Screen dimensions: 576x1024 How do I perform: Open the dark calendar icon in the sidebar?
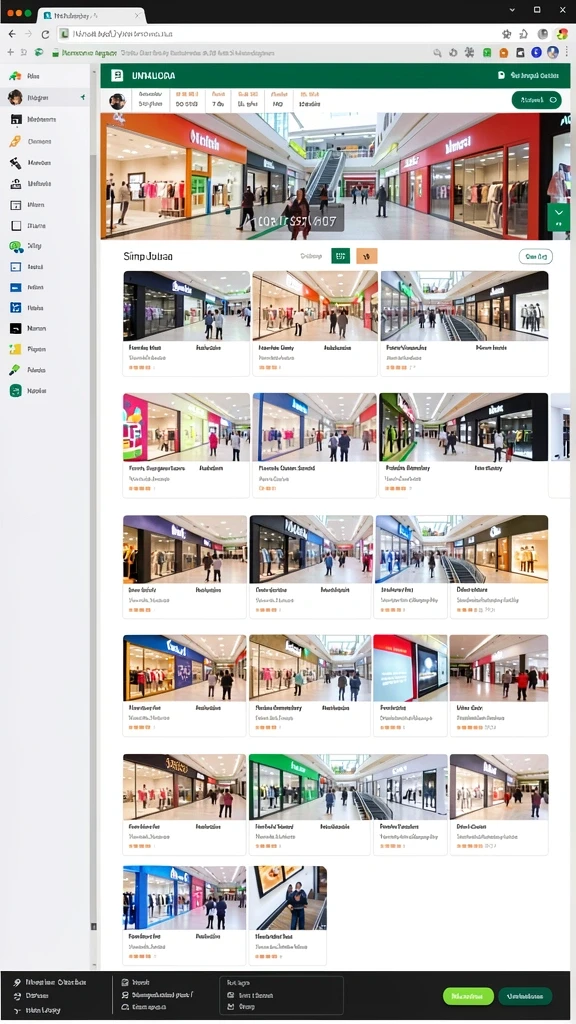[x=16, y=120]
